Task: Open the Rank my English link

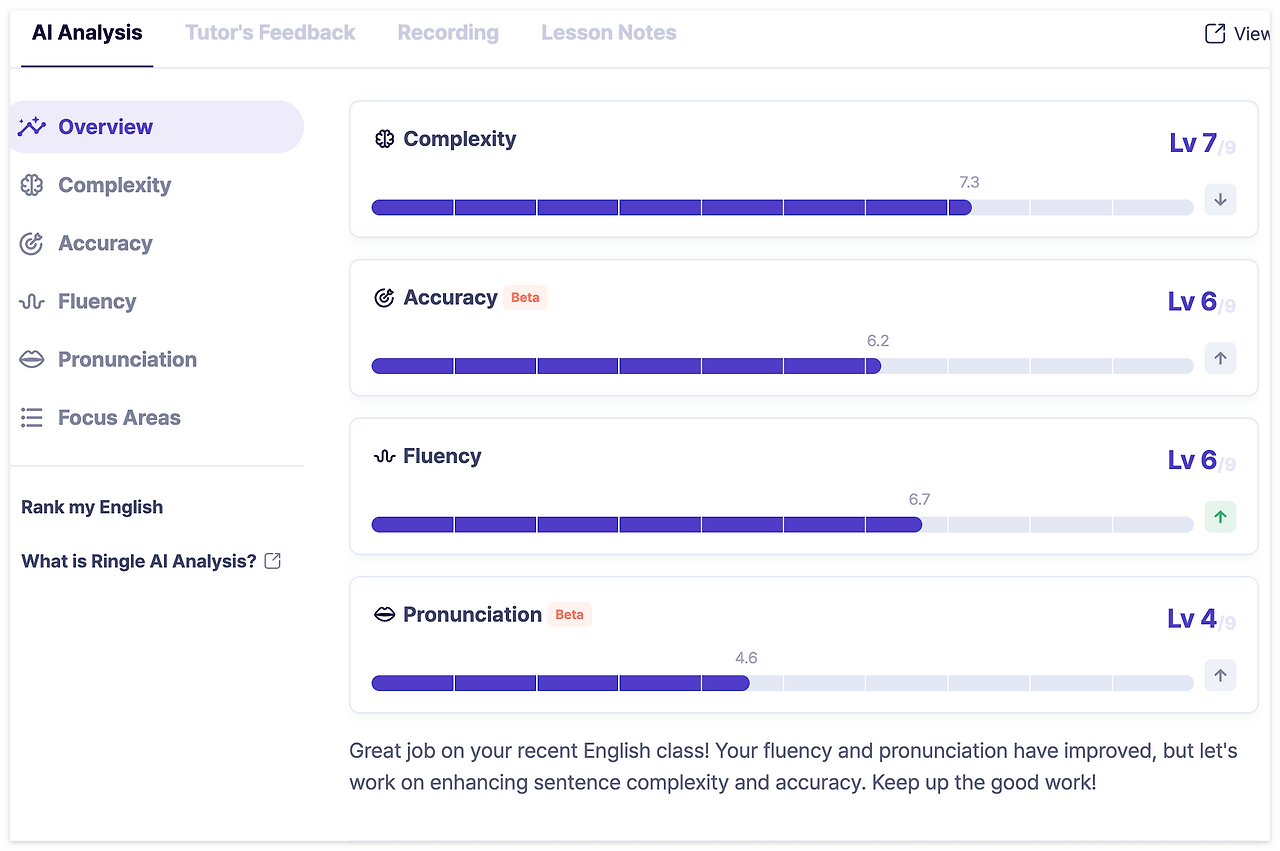Action: tap(92, 507)
